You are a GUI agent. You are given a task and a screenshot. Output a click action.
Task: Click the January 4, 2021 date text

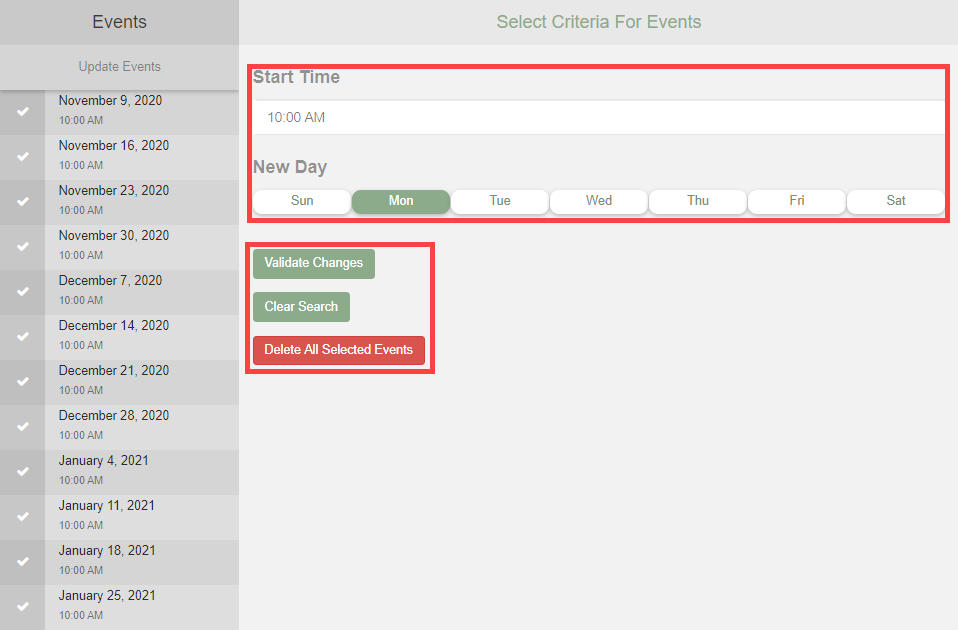click(x=103, y=461)
